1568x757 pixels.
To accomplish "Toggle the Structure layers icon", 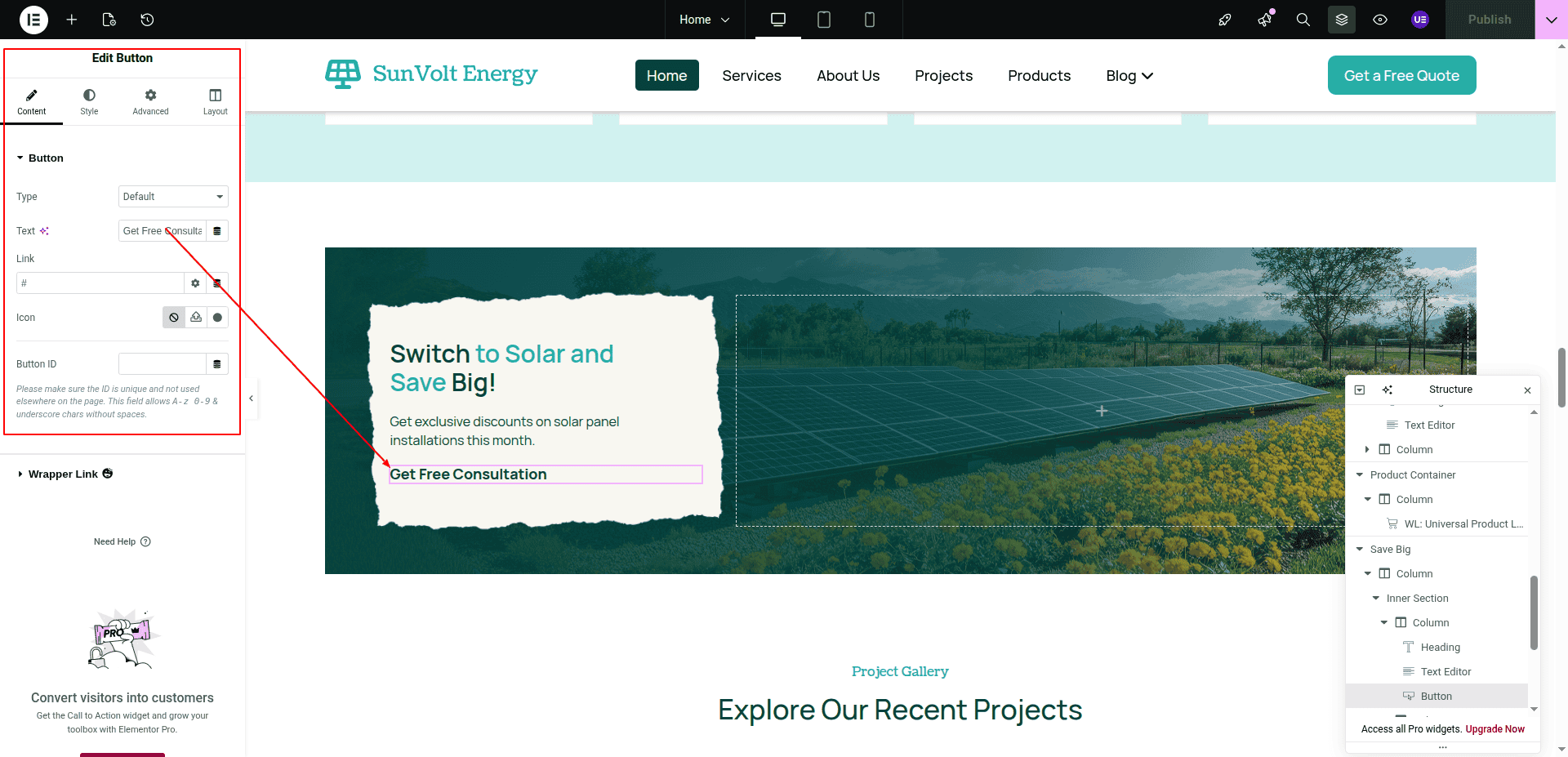I will (1341, 20).
